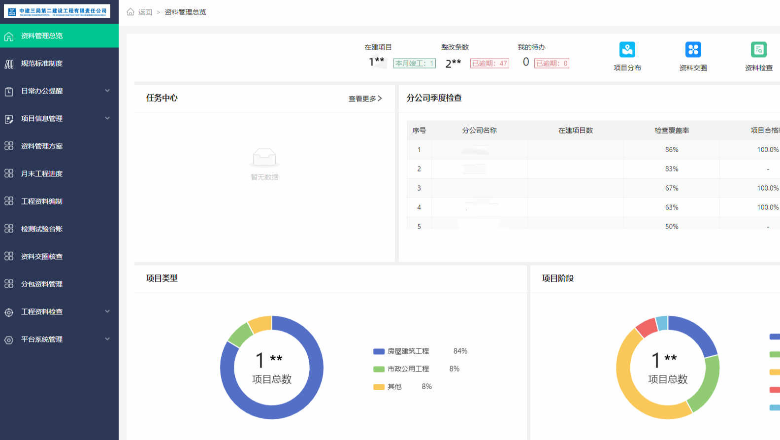780x440 pixels.
Task: Expand the 项目信息管理 sidebar submenu
Action: pos(107,118)
